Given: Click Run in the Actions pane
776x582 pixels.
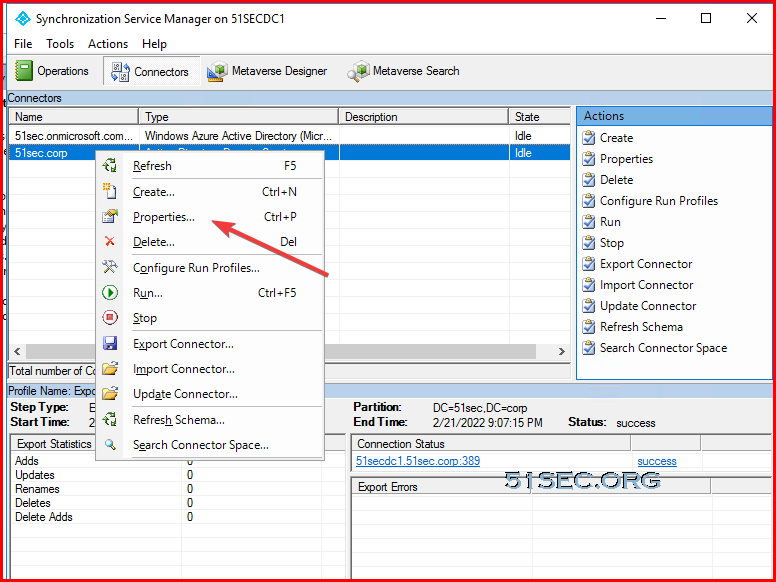Looking at the screenshot, I should pyautogui.click(x=610, y=222).
